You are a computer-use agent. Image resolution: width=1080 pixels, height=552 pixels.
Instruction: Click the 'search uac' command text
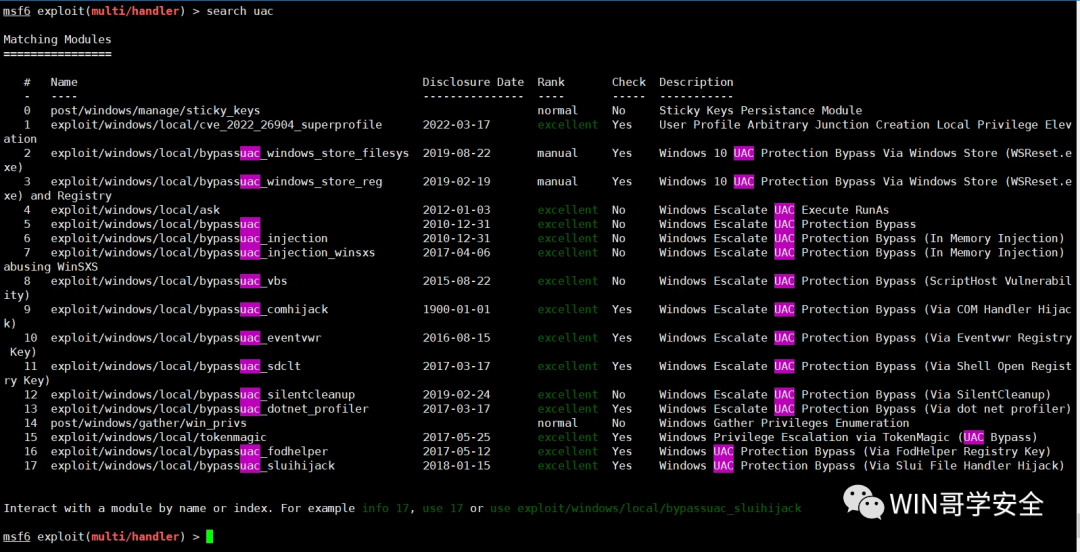pos(240,12)
